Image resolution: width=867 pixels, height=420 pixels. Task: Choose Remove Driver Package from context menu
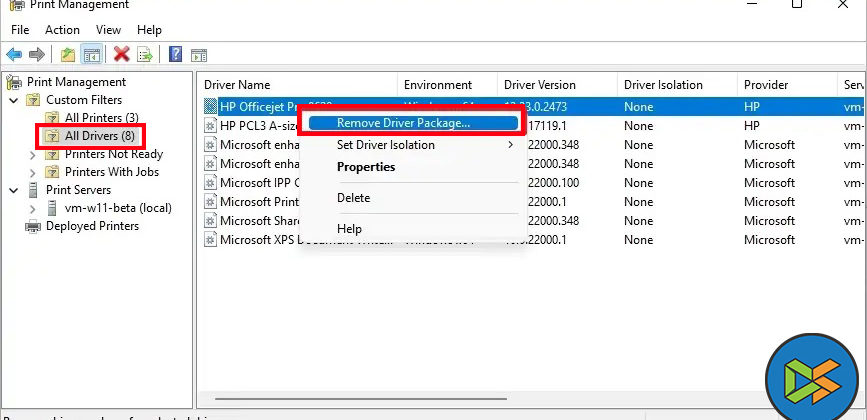pos(403,123)
